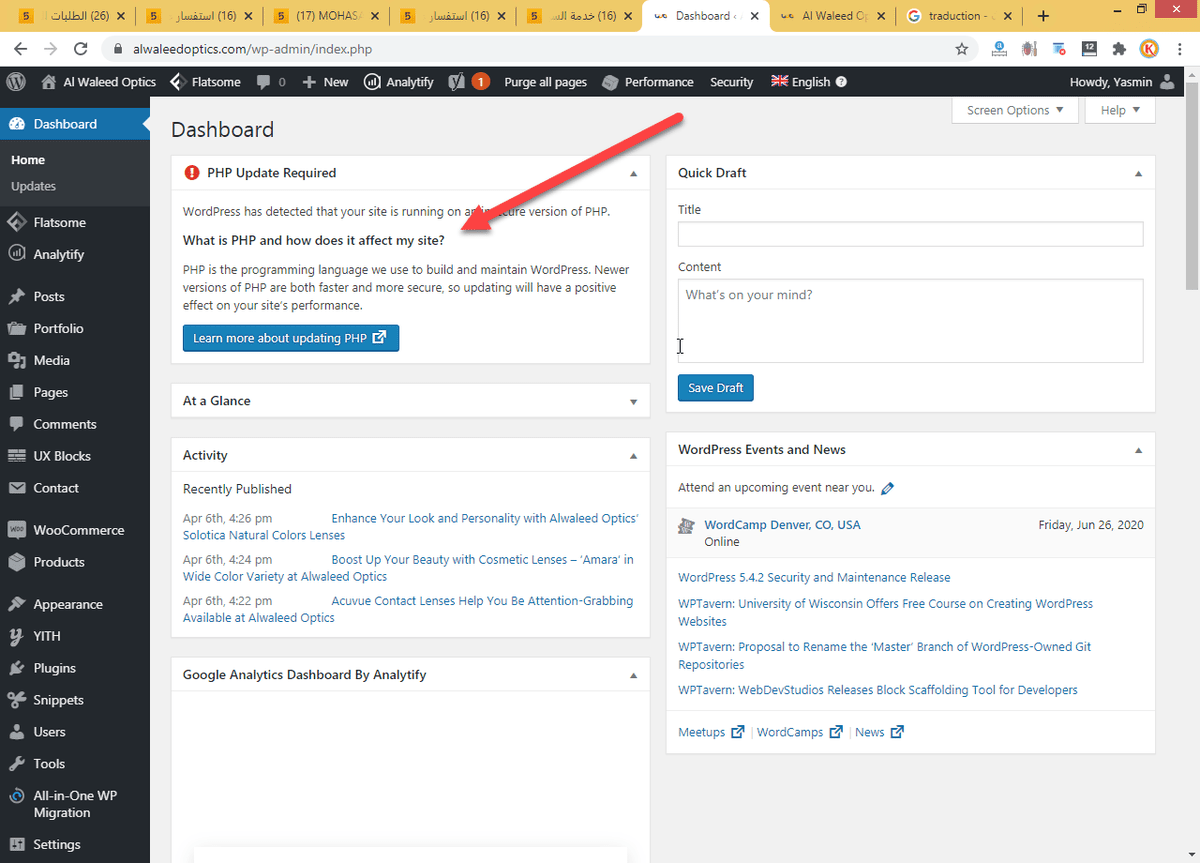The image size is (1200, 863).
Task: Click the comments bubble in admin bar
Action: (271, 82)
